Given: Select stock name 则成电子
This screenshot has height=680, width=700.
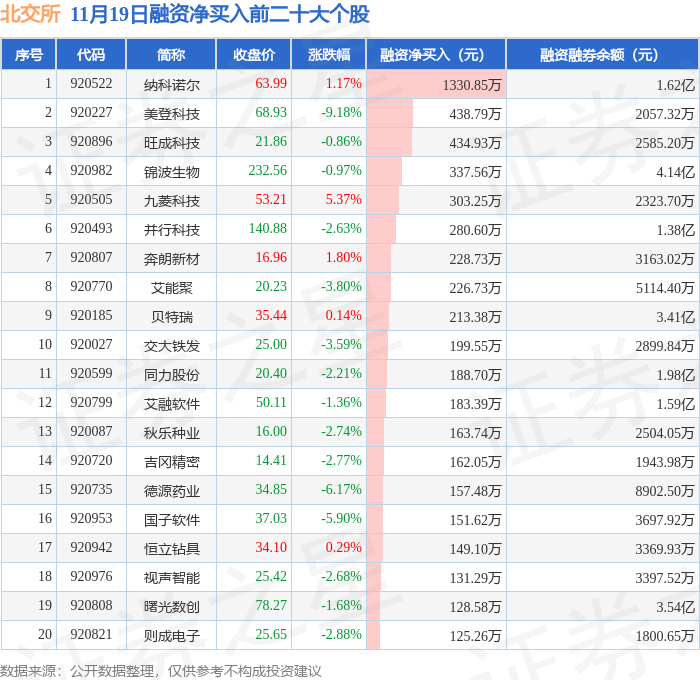Looking at the screenshot, I should 171,636.
